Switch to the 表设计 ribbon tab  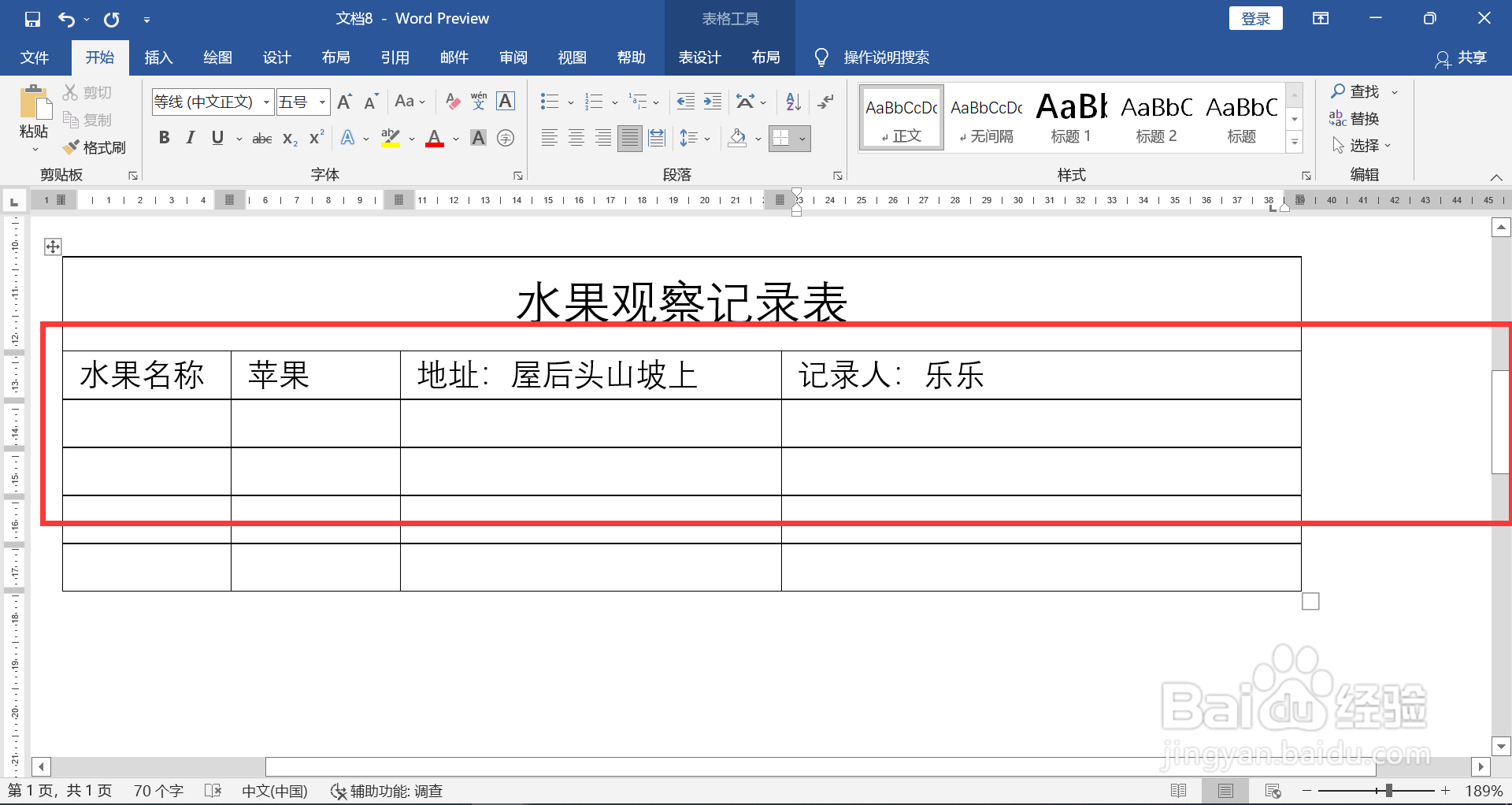click(699, 57)
